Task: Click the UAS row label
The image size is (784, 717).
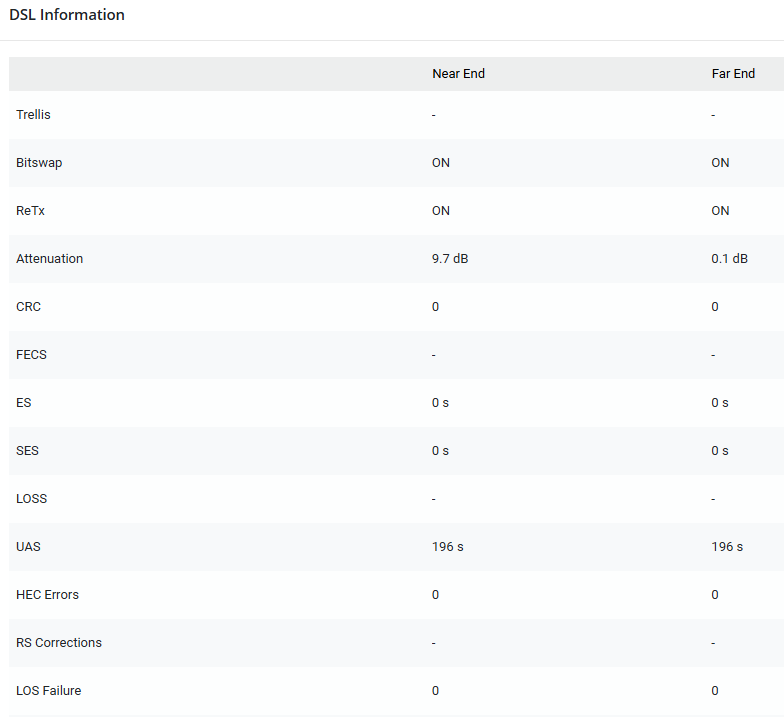Action: click(x=28, y=547)
